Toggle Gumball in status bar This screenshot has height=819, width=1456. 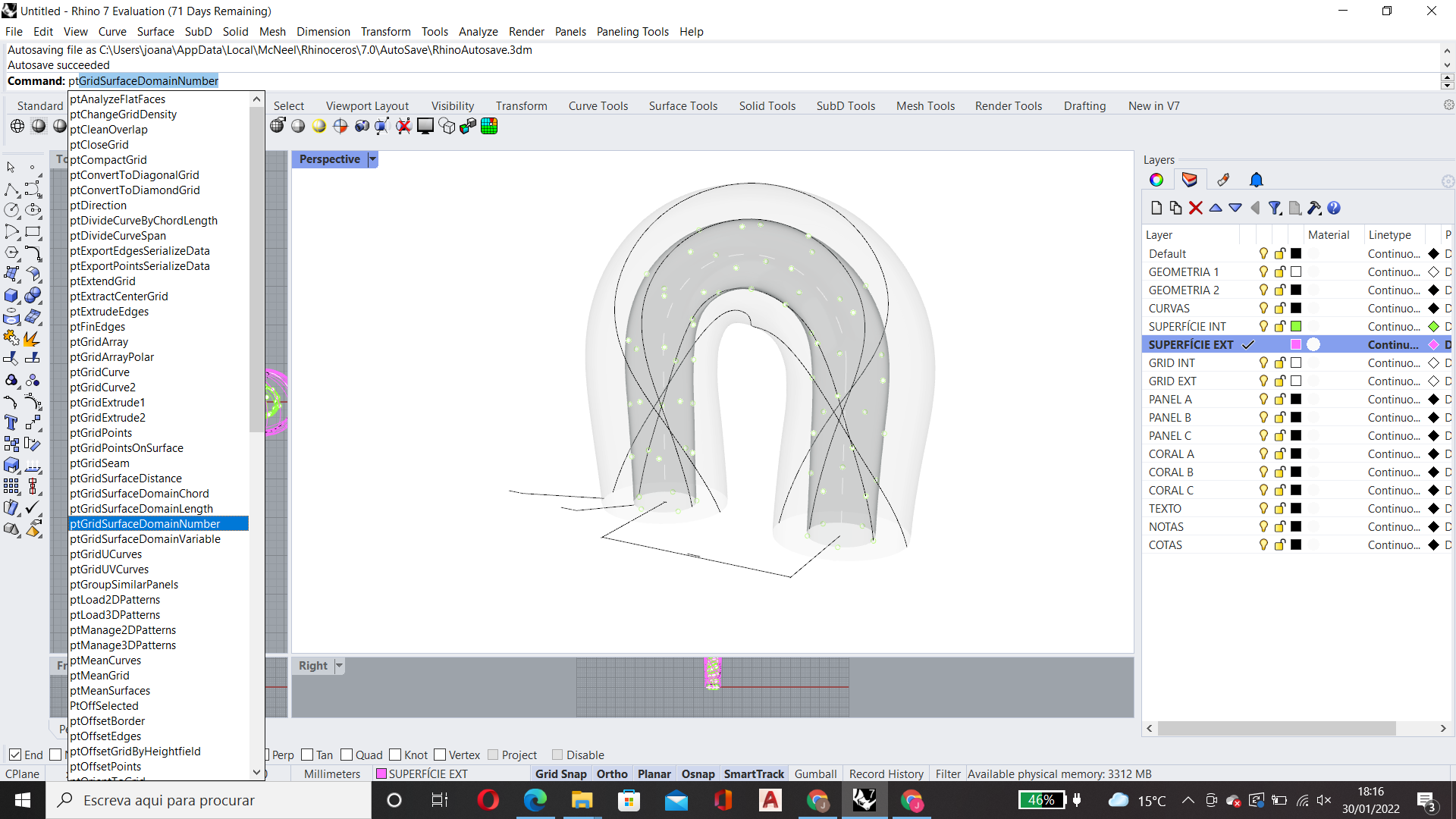click(x=815, y=773)
